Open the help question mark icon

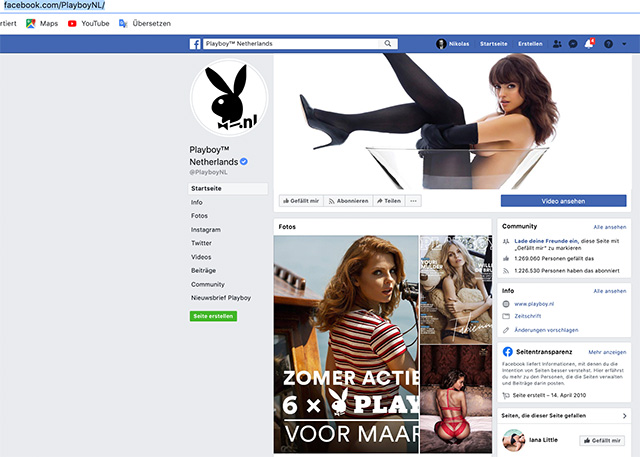tap(608, 44)
